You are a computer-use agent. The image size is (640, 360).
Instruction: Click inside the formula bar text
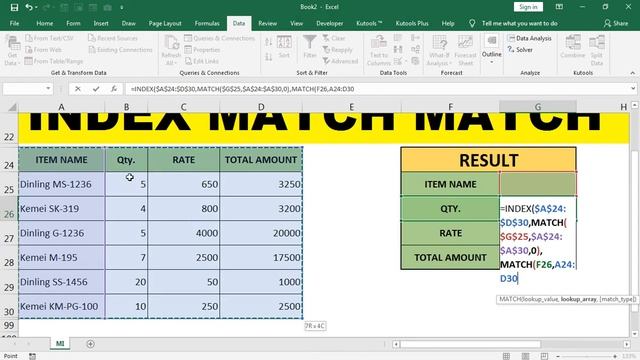click(x=242, y=89)
